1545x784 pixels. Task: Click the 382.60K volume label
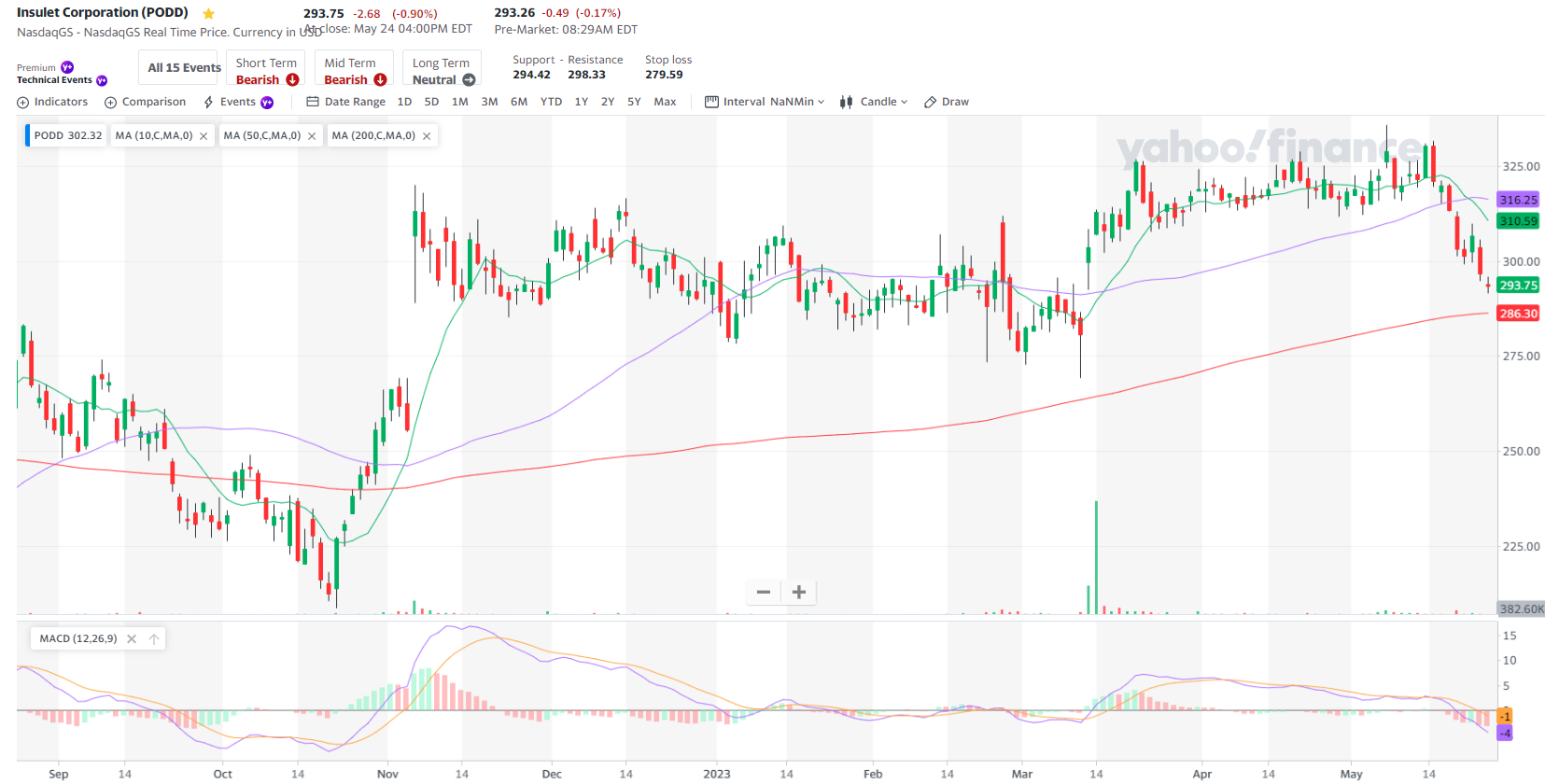point(1521,609)
